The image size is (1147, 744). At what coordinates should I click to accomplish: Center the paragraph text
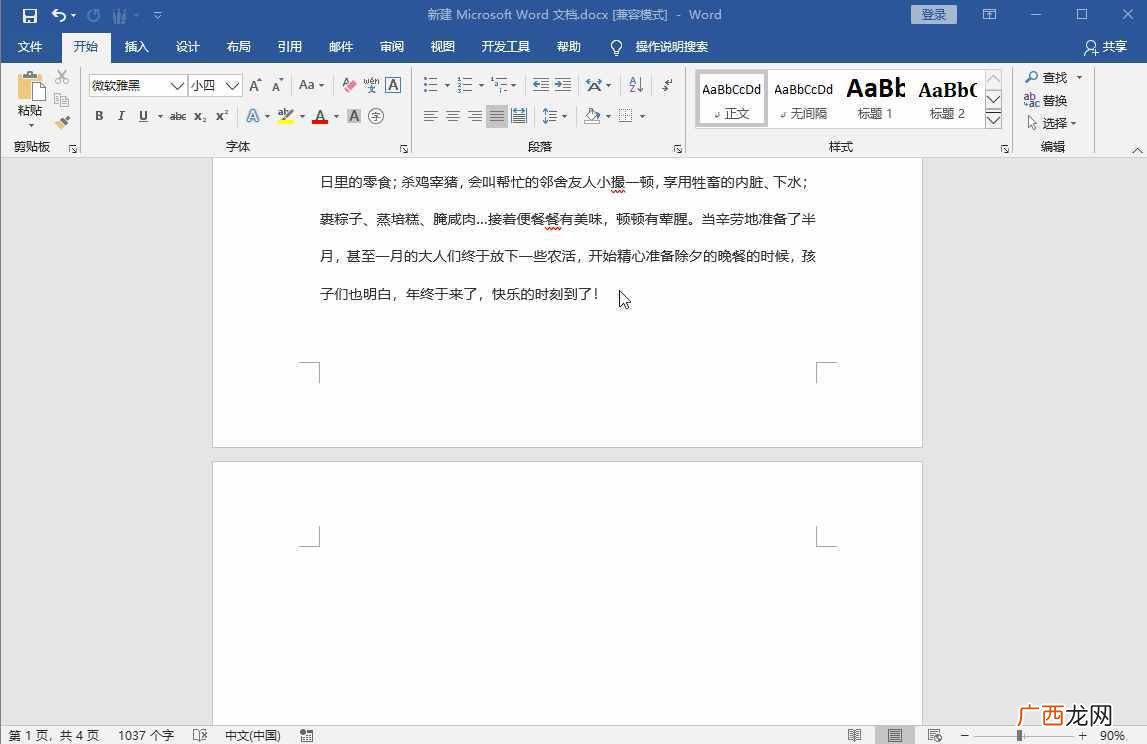[453, 116]
